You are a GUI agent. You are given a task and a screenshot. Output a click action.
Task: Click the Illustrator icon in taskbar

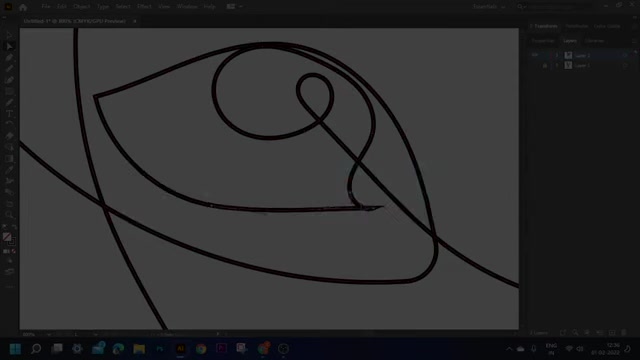(x=180, y=349)
